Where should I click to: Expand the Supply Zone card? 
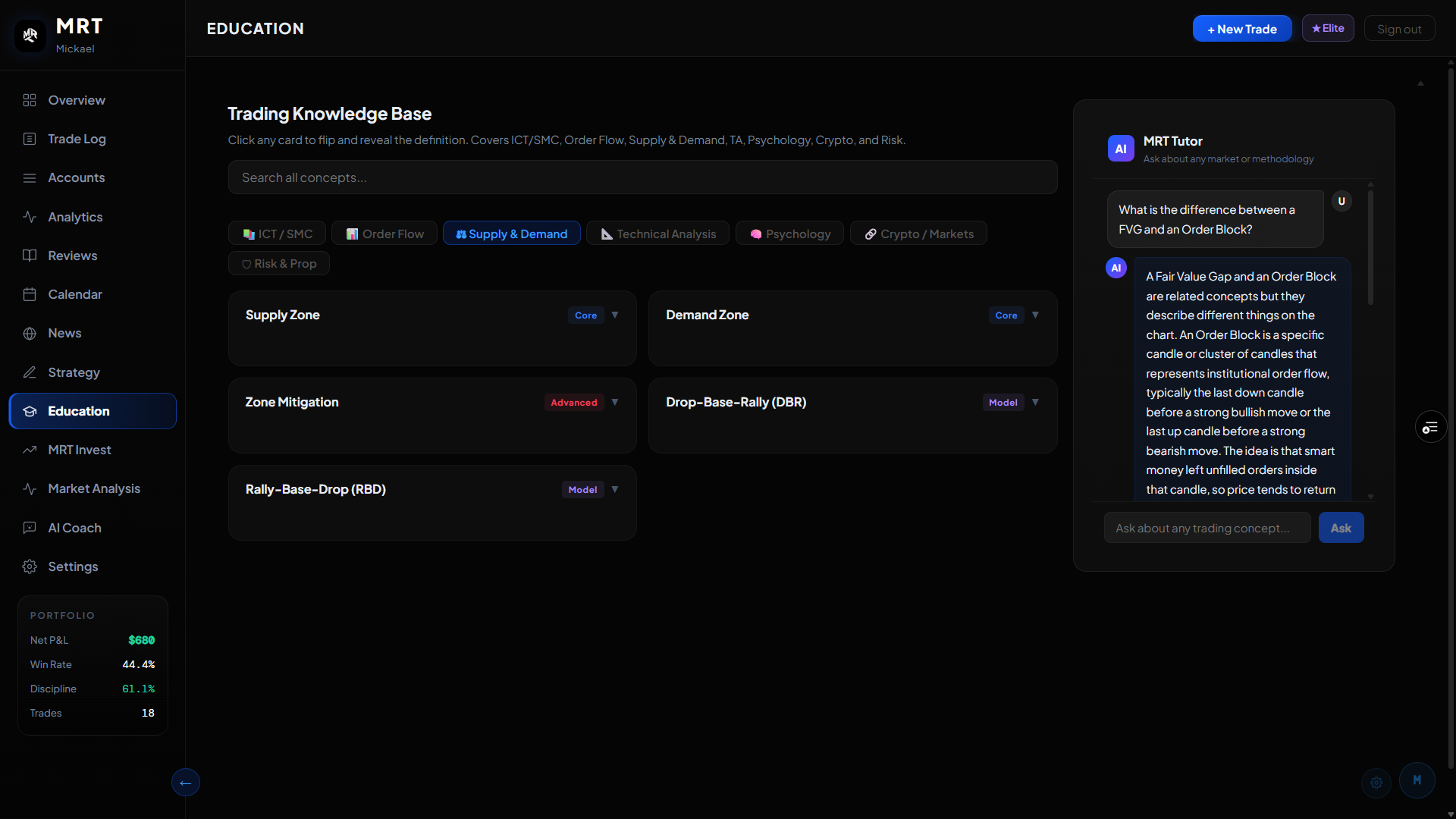(x=615, y=315)
